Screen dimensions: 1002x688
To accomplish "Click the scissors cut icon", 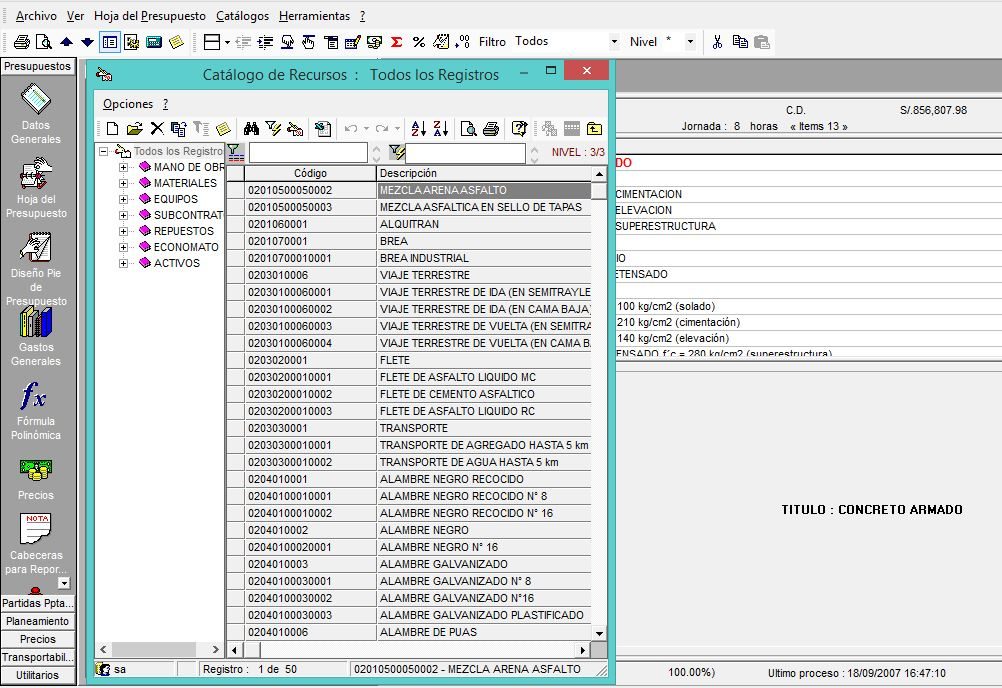I will click(x=717, y=42).
